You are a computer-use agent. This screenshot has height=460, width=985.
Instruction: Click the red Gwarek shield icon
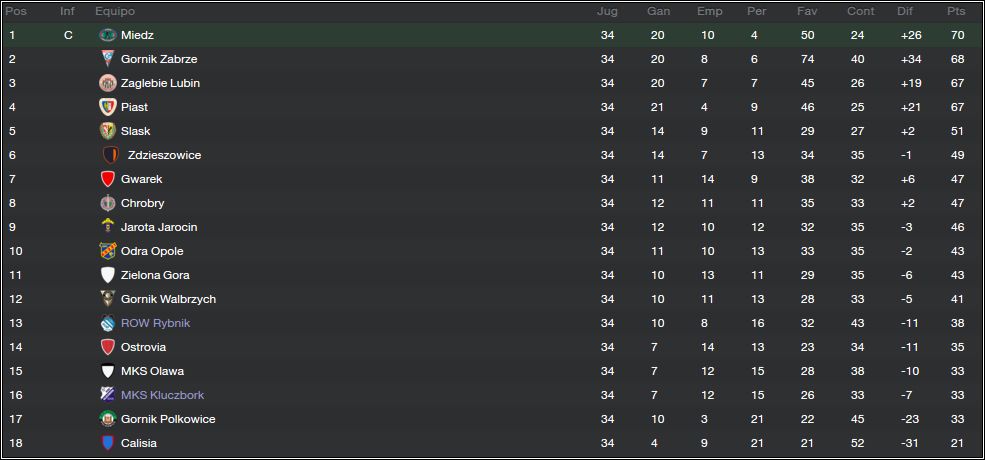click(x=108, y=179)
